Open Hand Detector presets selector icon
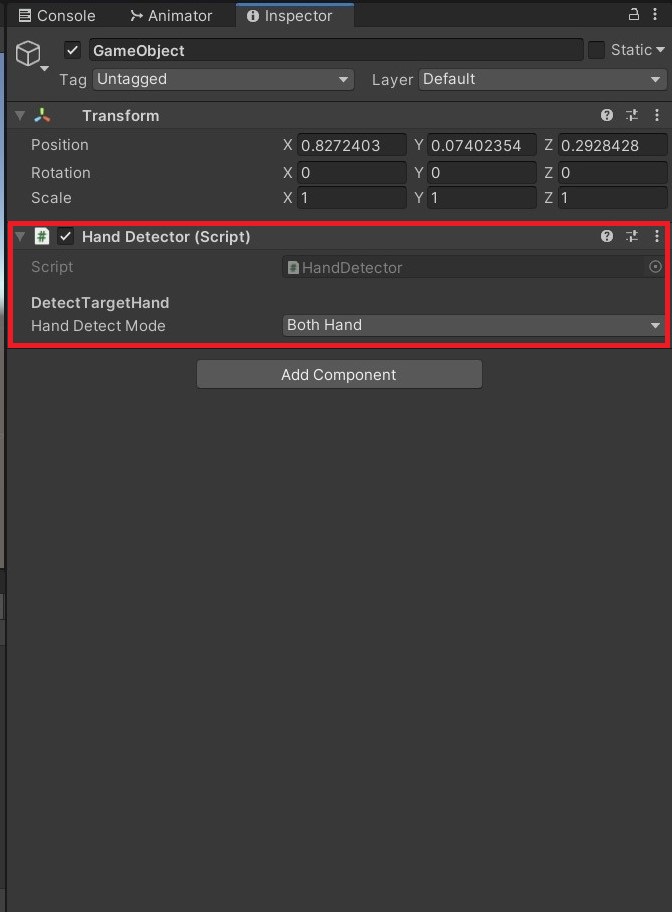This screenshot has width=672, height=912. pyautogui.click(x=632, y=236)
